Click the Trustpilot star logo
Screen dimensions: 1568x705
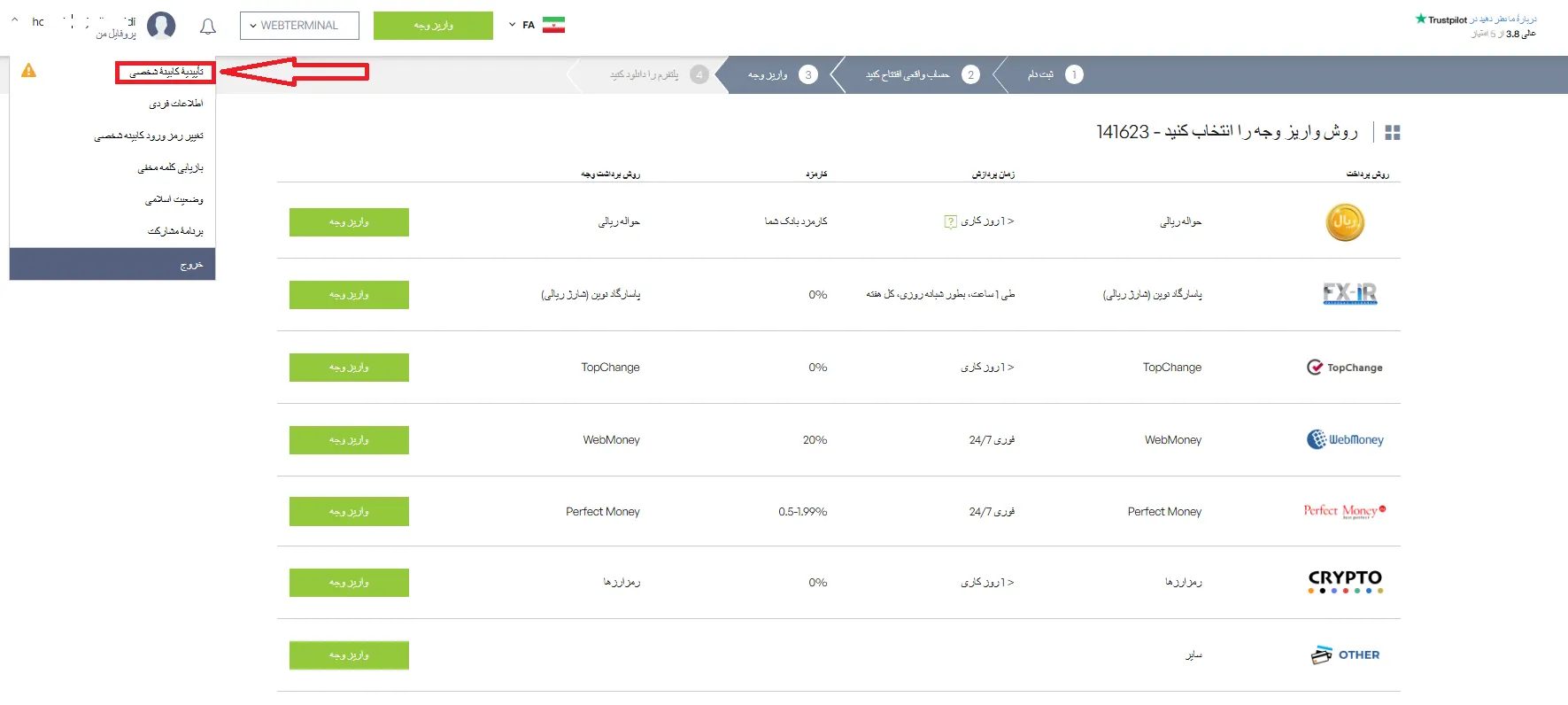[1421, 19]
